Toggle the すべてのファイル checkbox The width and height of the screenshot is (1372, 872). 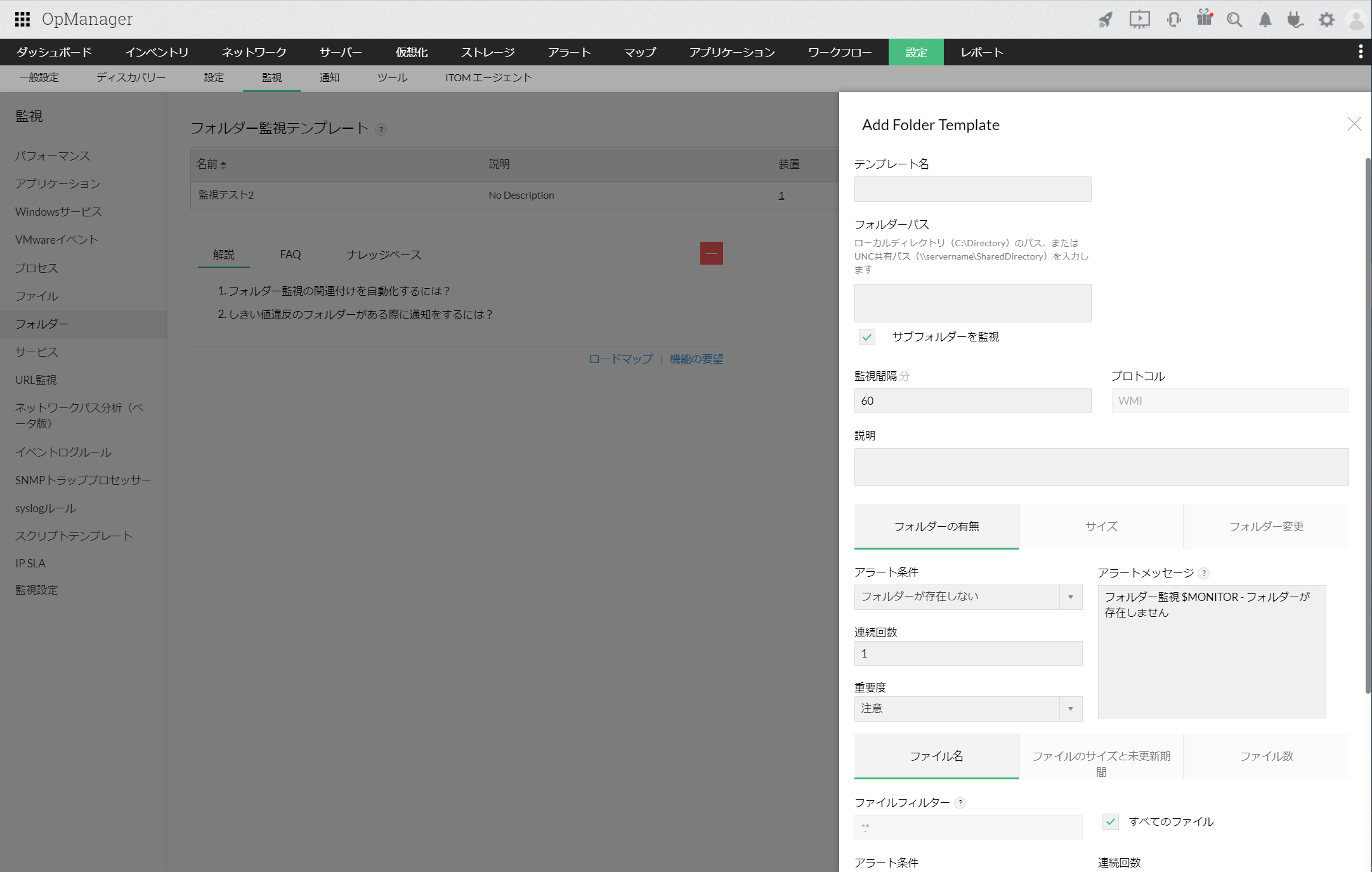[1110, 821]
